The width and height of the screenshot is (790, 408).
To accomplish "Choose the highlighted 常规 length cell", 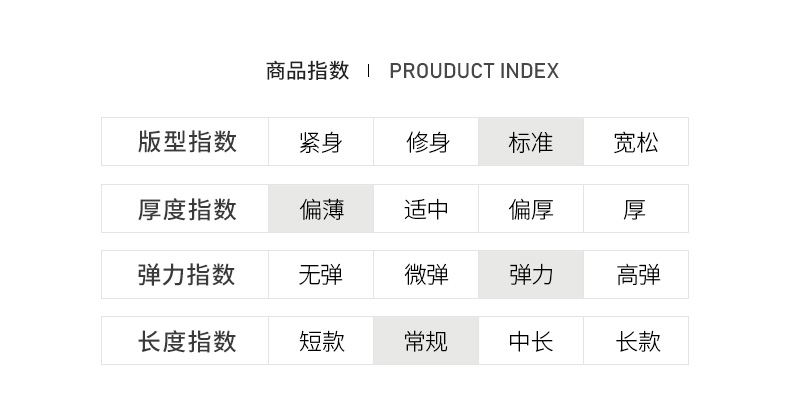I will pyautogui.click(x=426, y=341).
